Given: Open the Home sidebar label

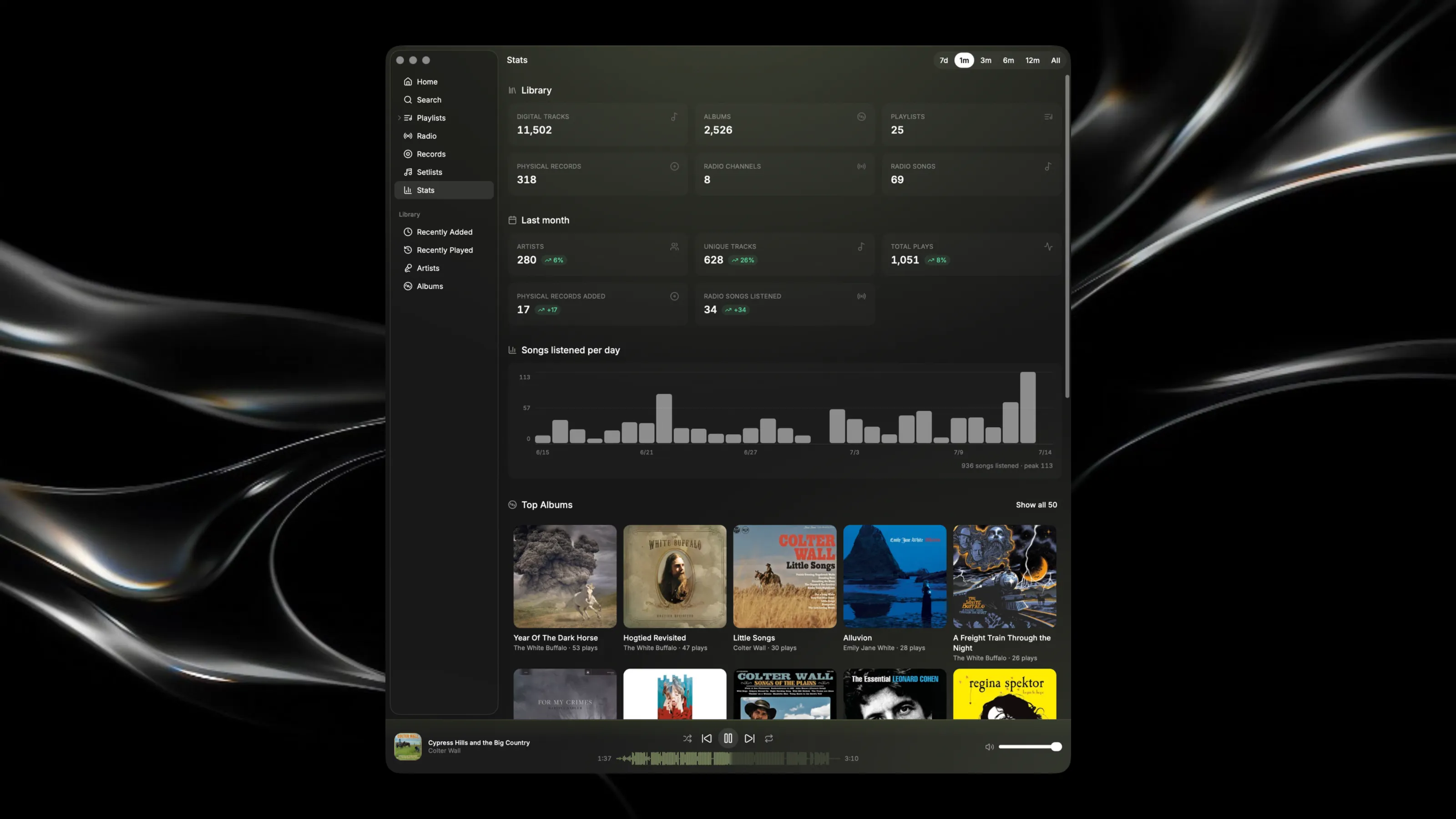Looking at the screenshot, I should [x=427, y=82].
